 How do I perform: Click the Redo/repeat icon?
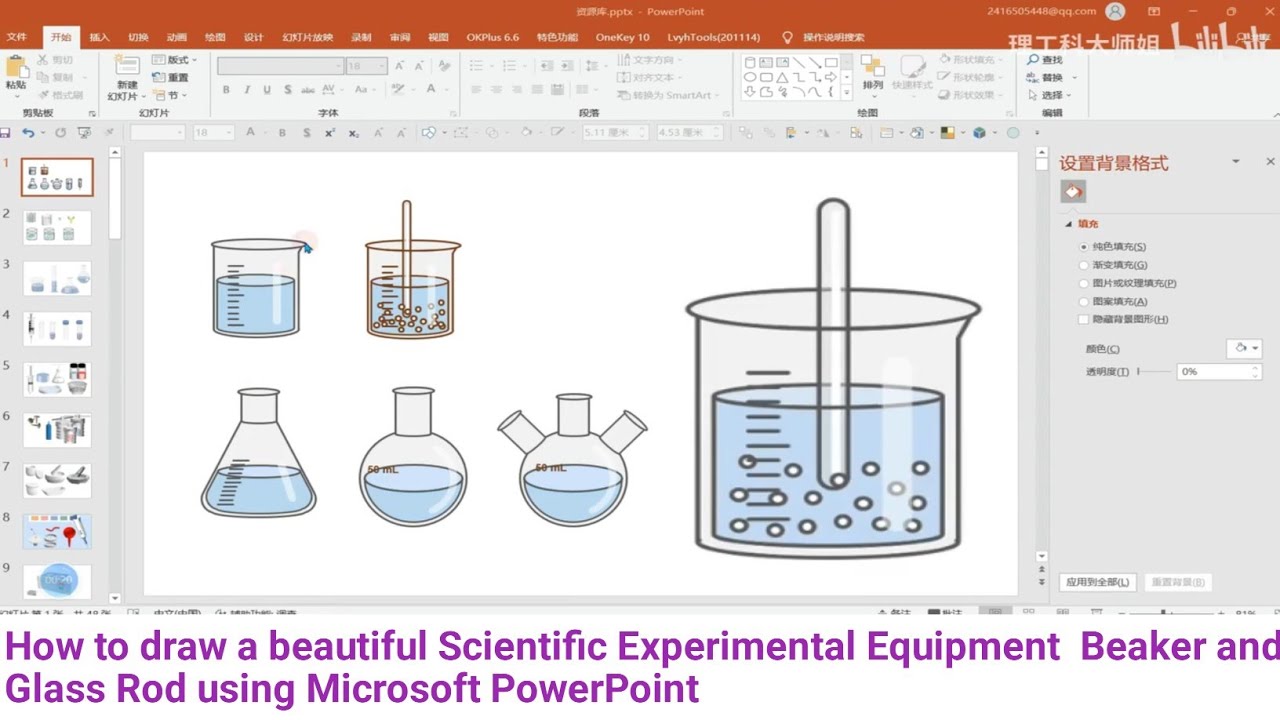(60, 133)
